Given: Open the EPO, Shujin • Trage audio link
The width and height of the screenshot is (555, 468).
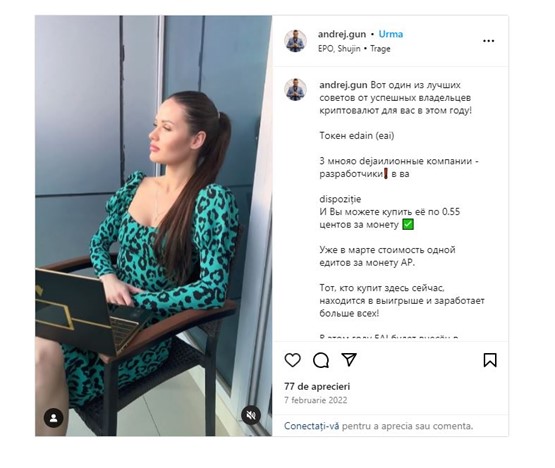Looking at the screenshot, I should (354, 48).
